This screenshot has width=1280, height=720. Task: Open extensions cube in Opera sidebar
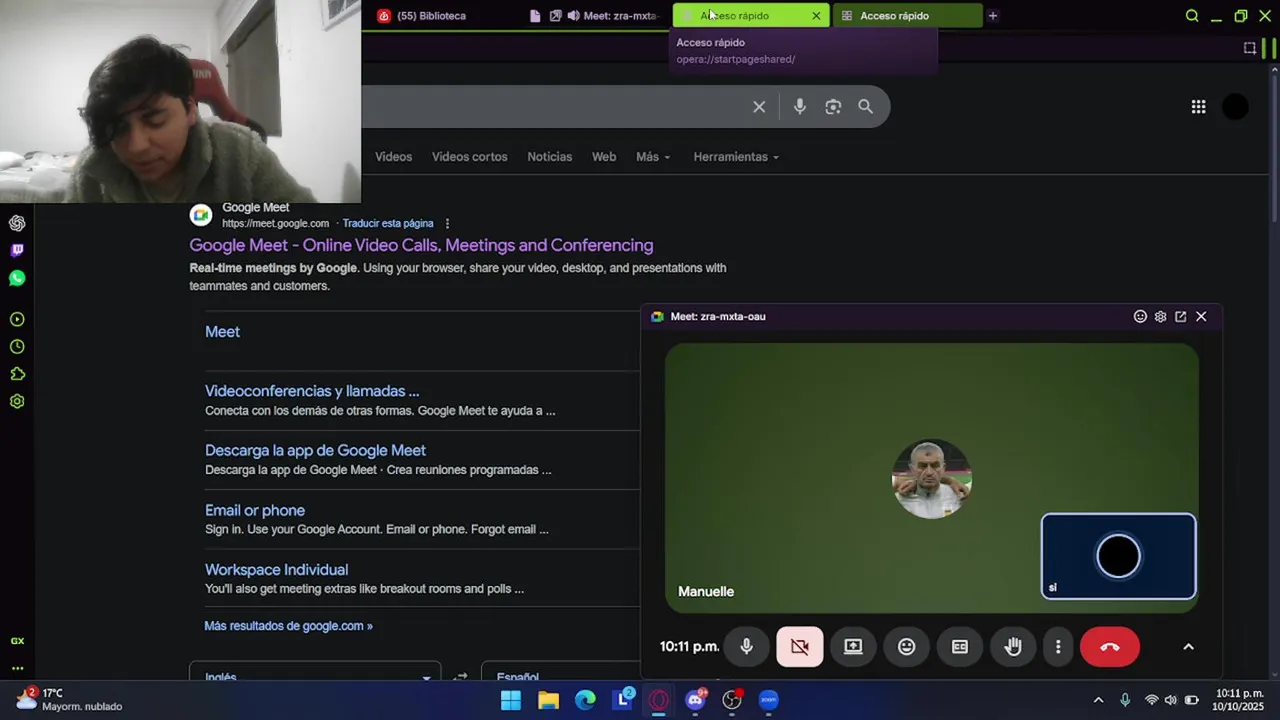click(17, 374)
